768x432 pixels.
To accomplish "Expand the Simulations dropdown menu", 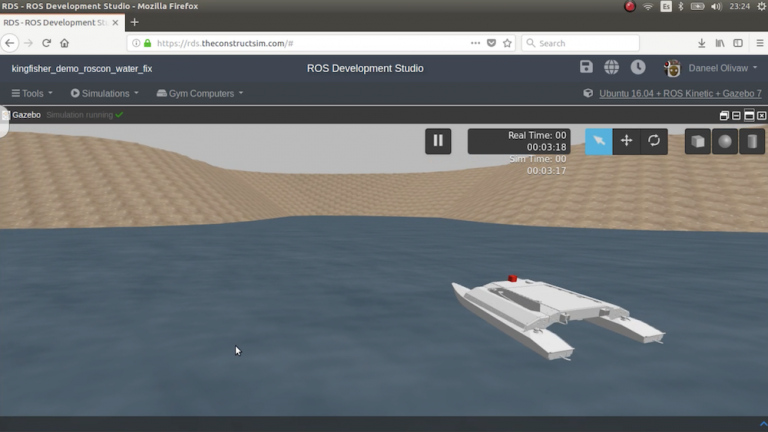I will [x=105, y=93].
